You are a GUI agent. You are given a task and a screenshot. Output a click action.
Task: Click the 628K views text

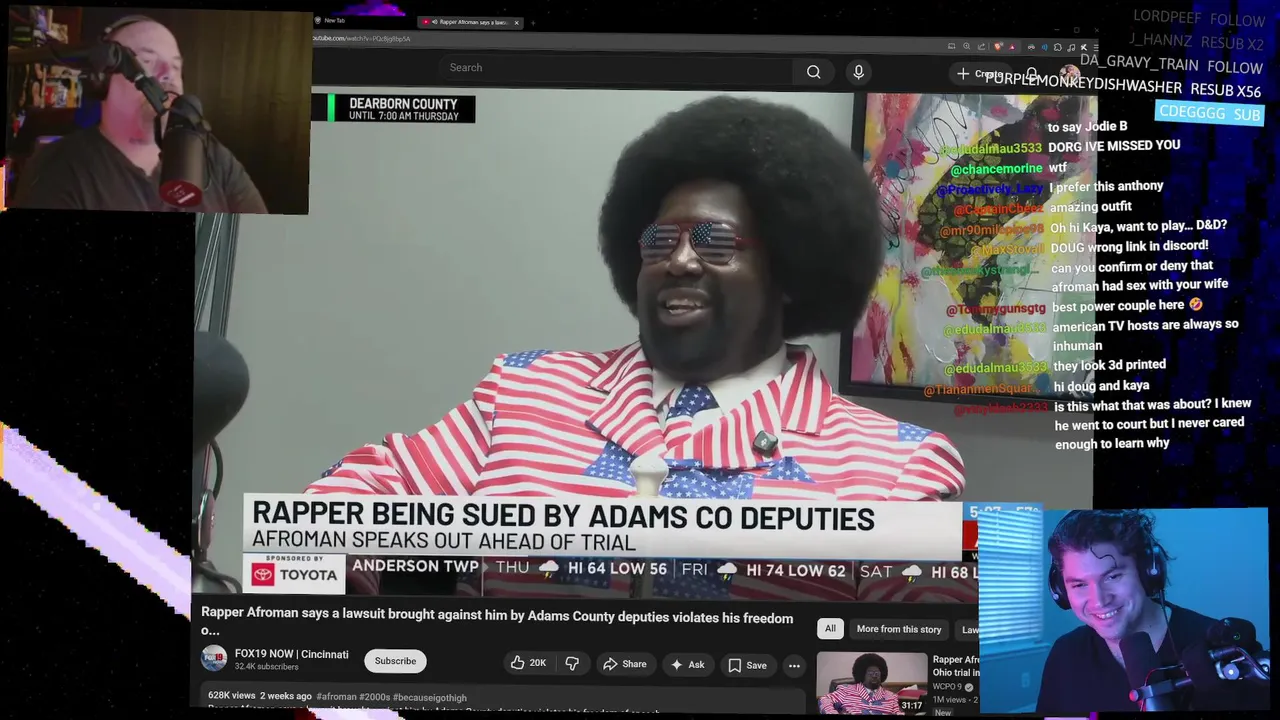point(232,696)
